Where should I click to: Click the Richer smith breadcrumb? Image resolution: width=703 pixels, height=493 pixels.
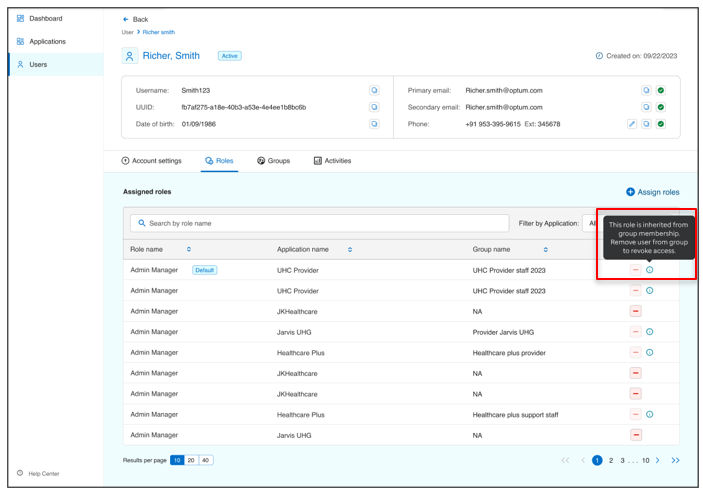[159, 32]
